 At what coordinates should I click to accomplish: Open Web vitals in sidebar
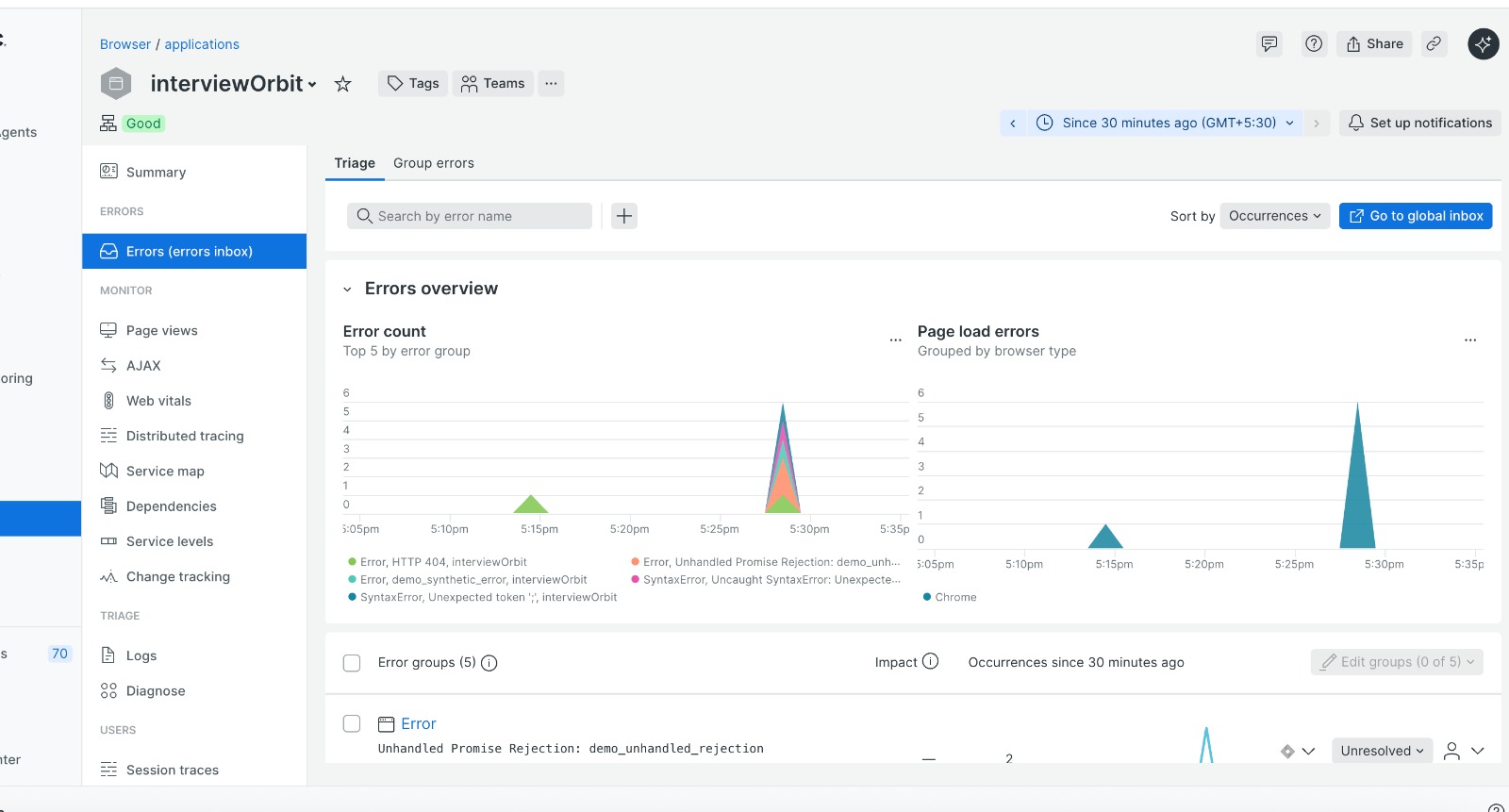[158, 401]
